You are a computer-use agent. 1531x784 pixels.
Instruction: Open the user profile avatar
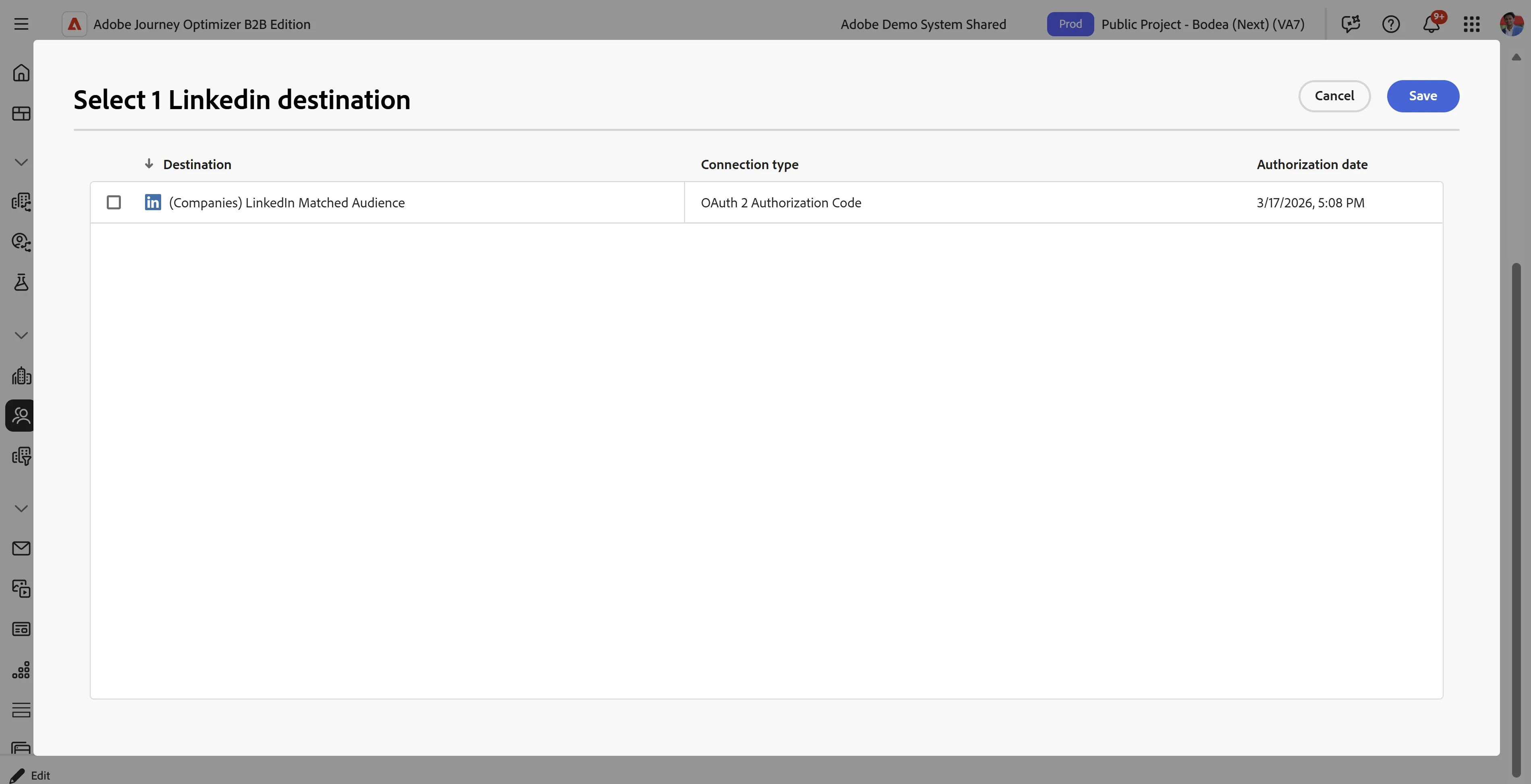point(1511,24)
